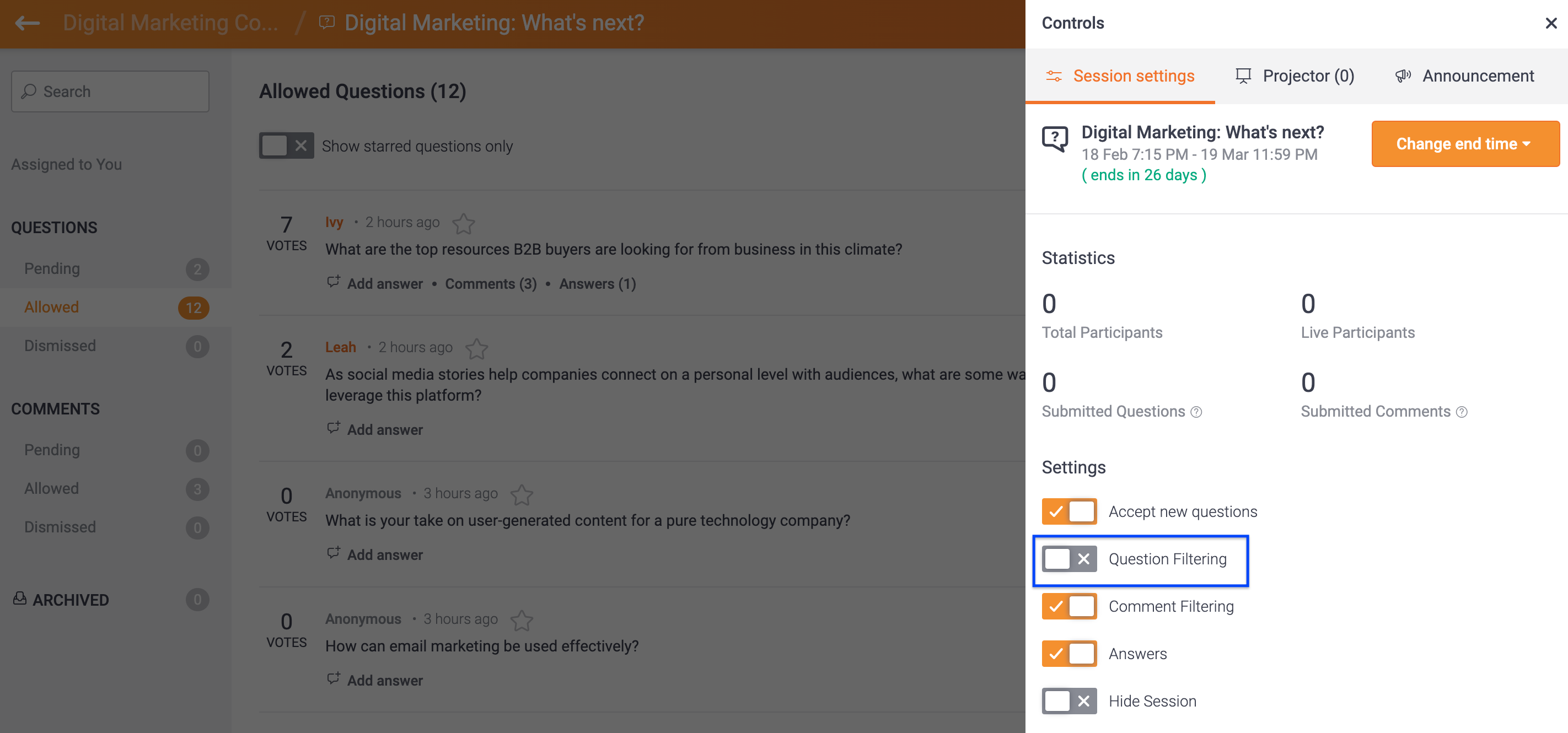Image resolution: width=1568 pixels, height=733 pixels.
Task: Open Comments (3) on Ivy's question
Action: (491, 283)
